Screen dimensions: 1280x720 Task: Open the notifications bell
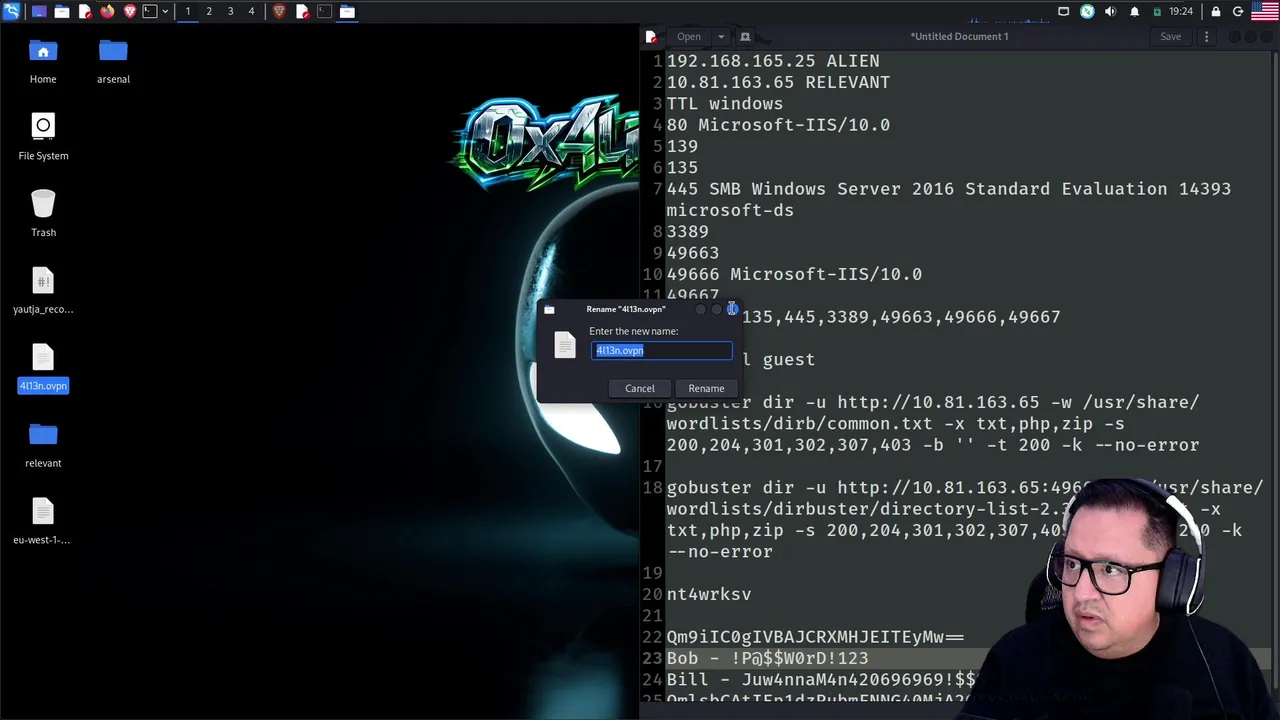tap(1135, 11)
